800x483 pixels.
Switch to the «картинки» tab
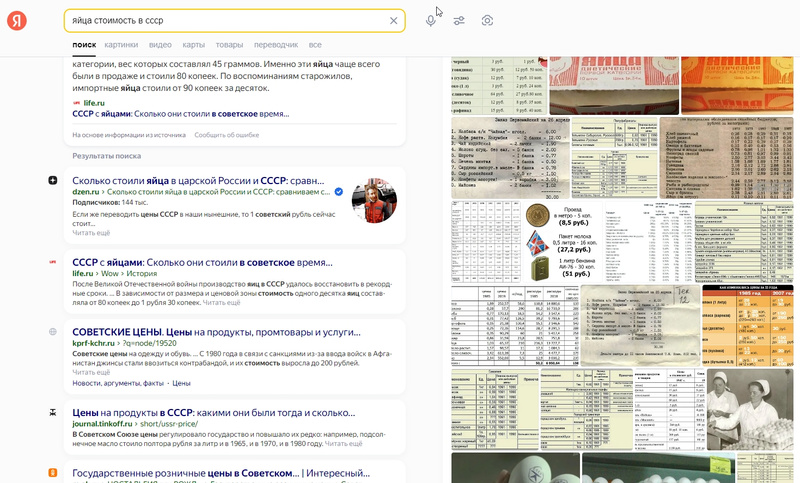coord(121,45)
